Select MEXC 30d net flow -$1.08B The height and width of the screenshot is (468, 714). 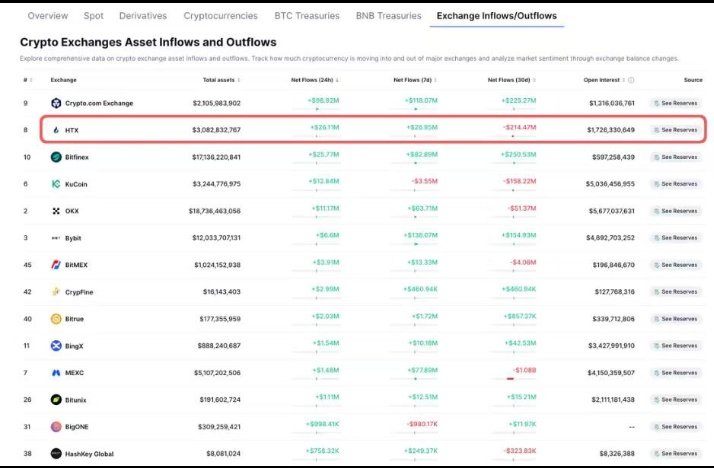click(x=524, y=370)
